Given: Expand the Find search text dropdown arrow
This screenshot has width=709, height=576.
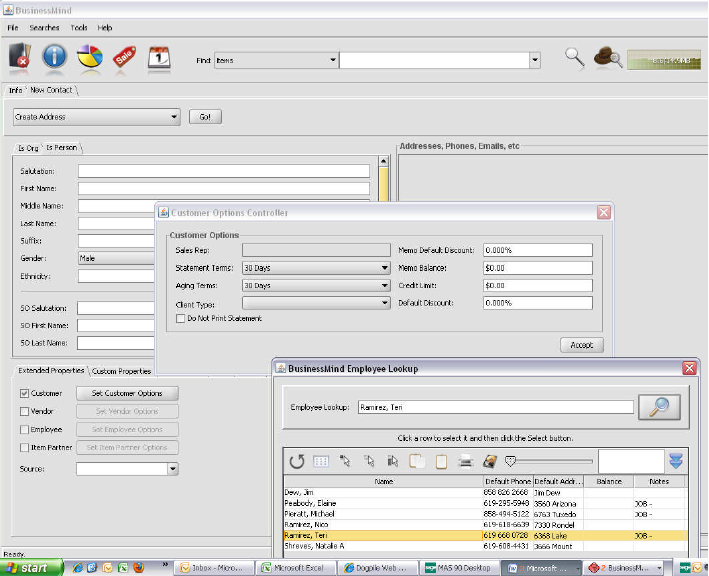Looking at the screenshot, I should point(535,60).
